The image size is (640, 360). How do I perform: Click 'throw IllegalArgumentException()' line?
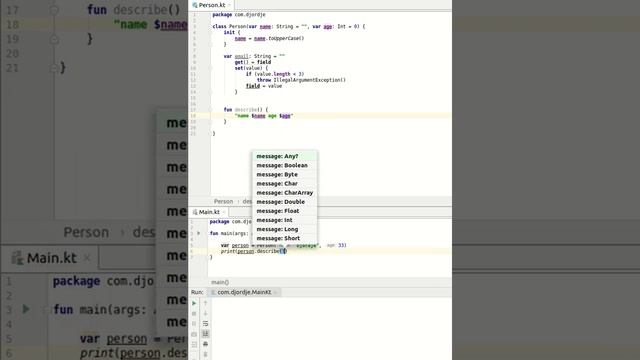point(301,80)
